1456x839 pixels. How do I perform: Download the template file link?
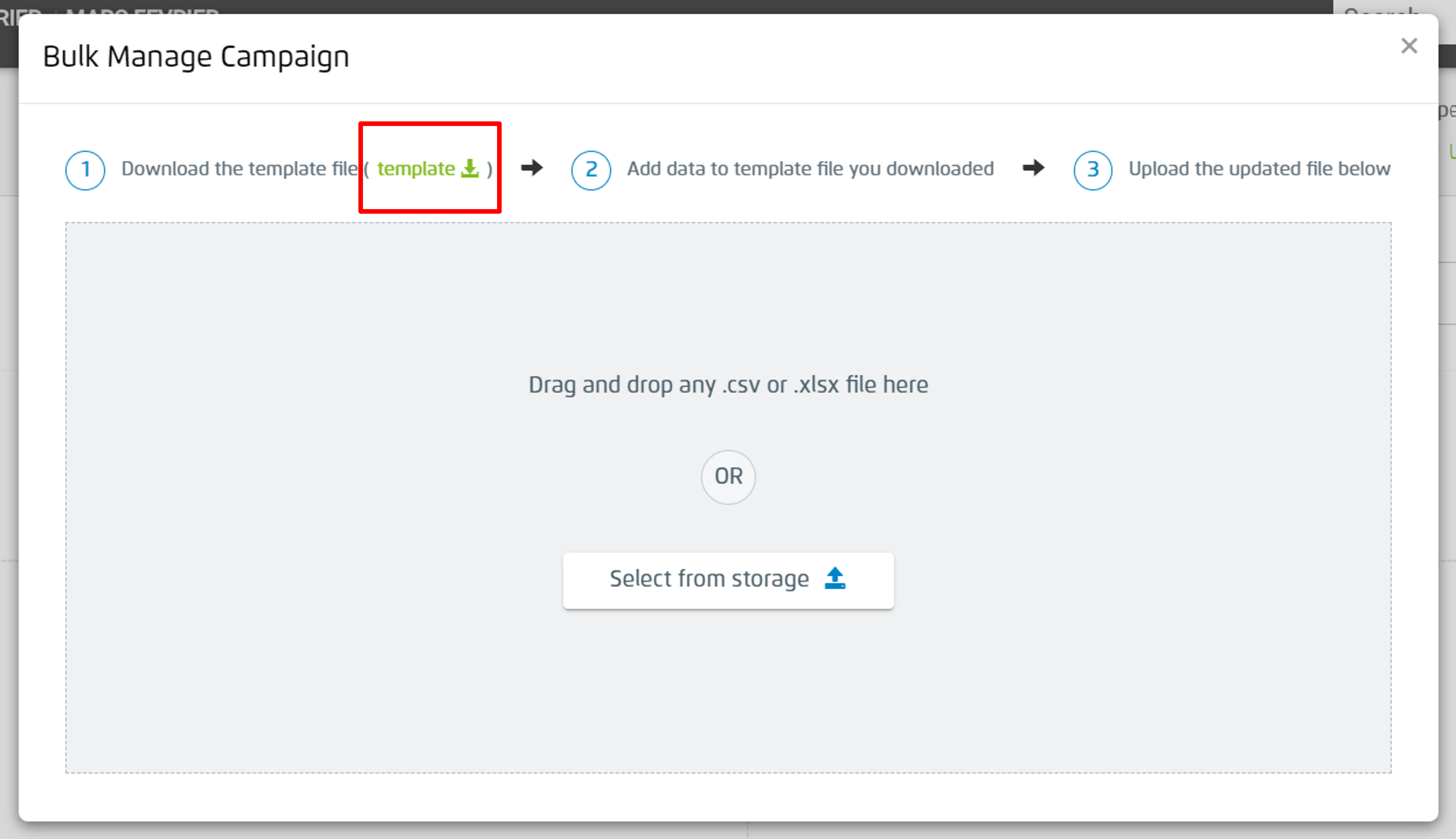click(x=416, y=168)
